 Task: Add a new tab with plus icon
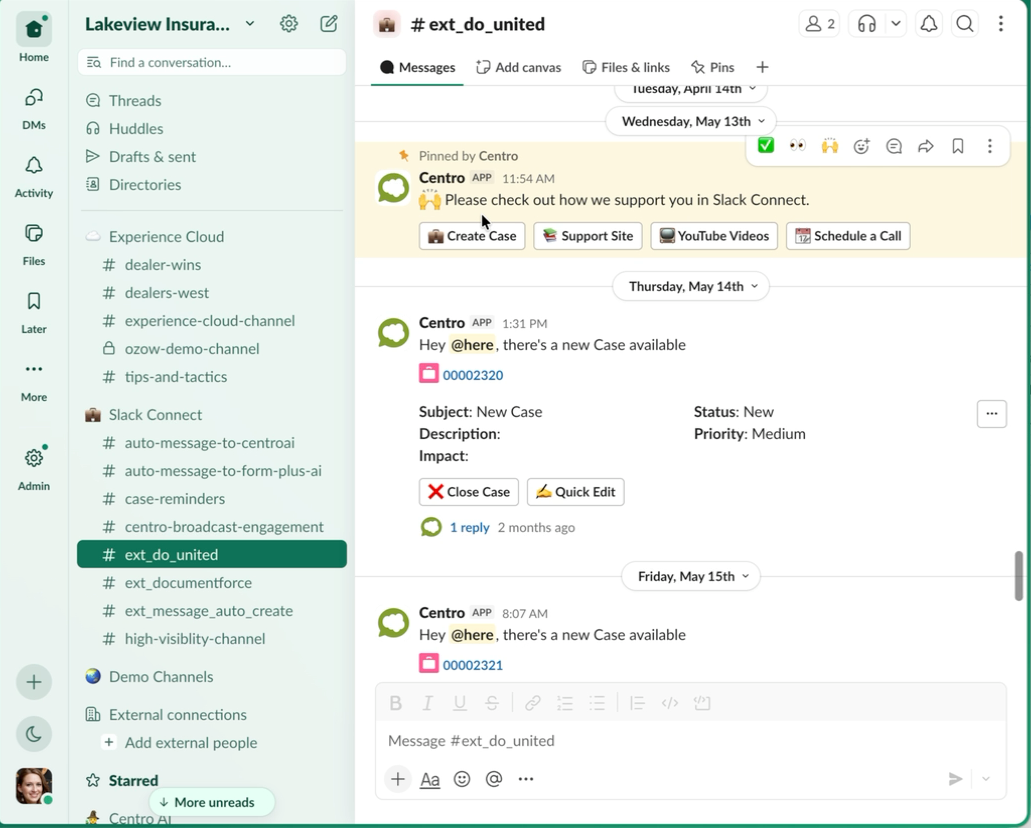(762, 67)
